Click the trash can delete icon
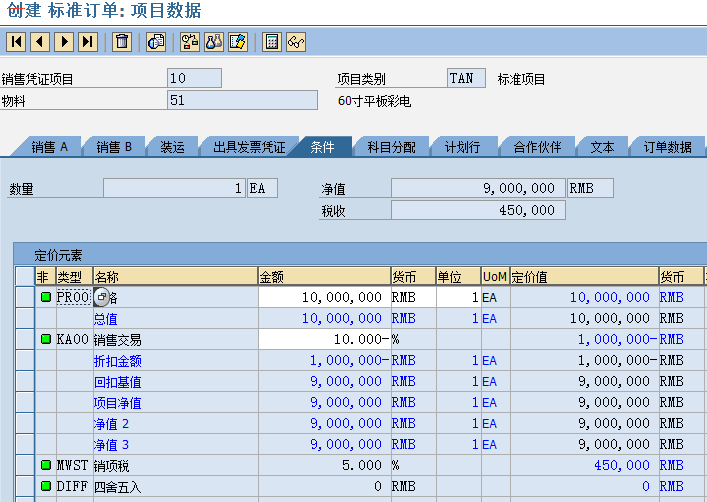The height and width of the screenshot is (502, 707). [122, 42]
